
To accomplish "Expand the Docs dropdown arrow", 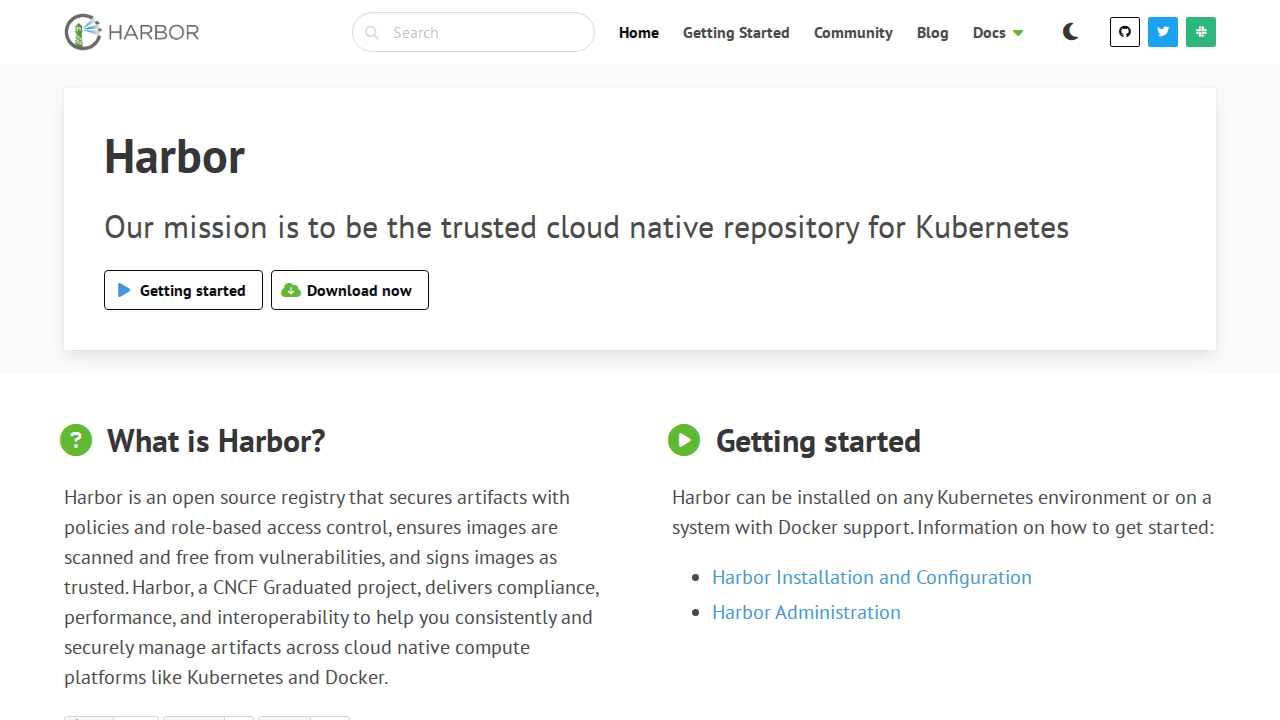I will pos(1018,33).
